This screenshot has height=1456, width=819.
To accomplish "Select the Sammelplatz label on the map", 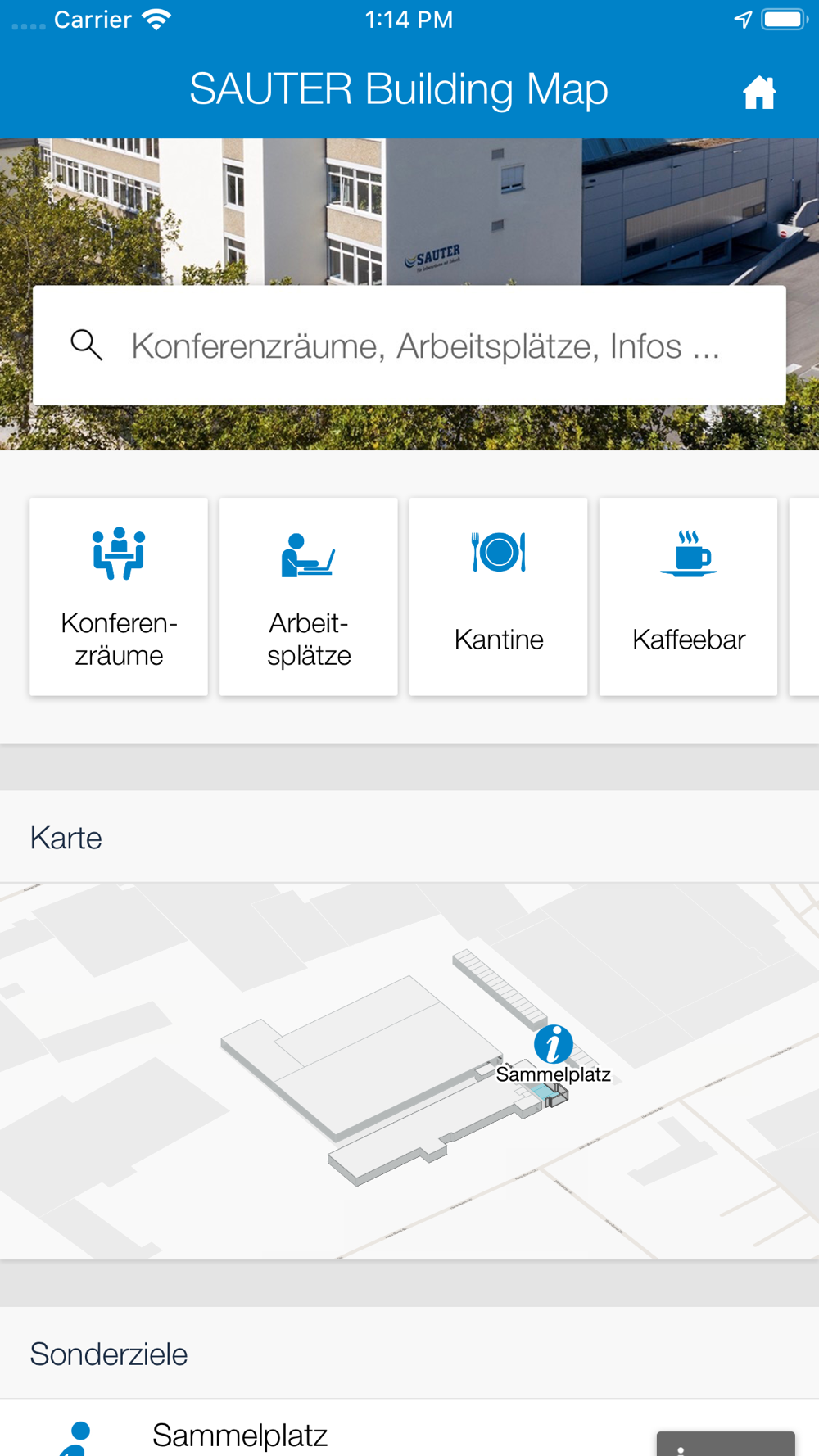I will tap(554, 1074).
